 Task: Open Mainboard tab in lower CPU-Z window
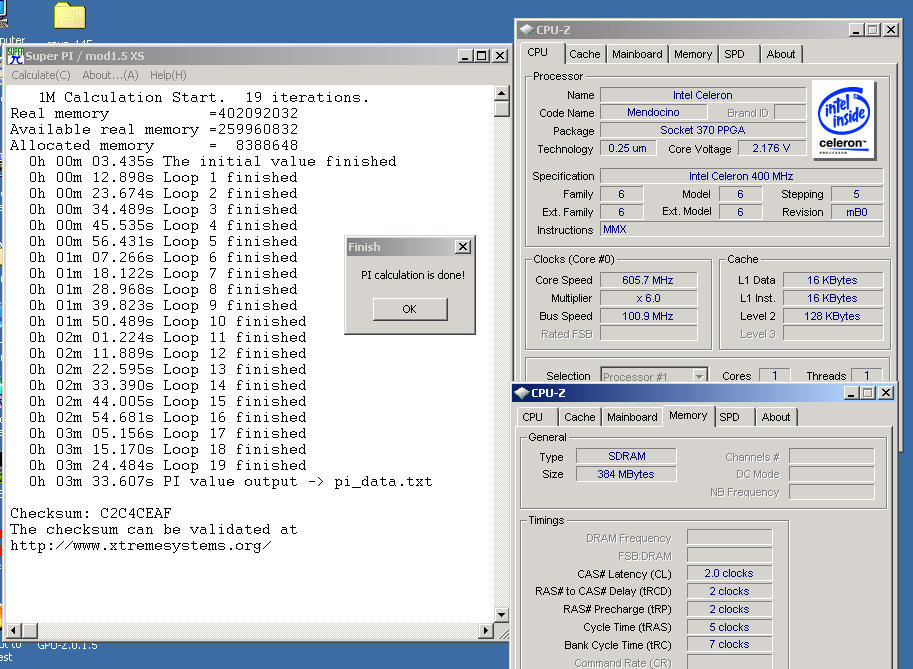[632, 417]
